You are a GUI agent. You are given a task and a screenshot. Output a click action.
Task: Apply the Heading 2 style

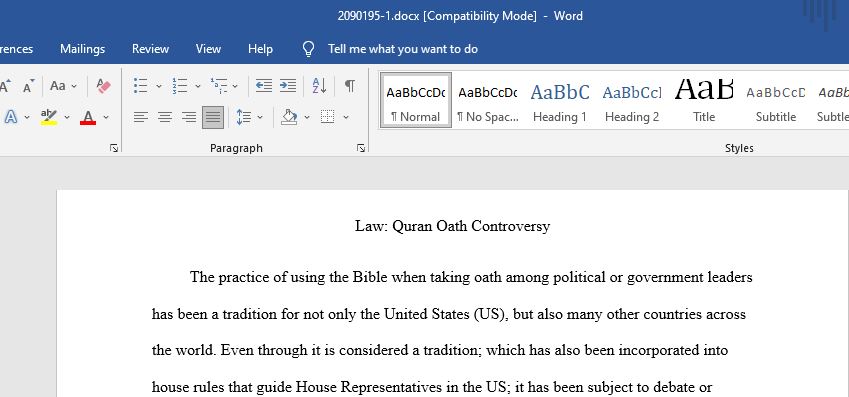tap(632, 101)
